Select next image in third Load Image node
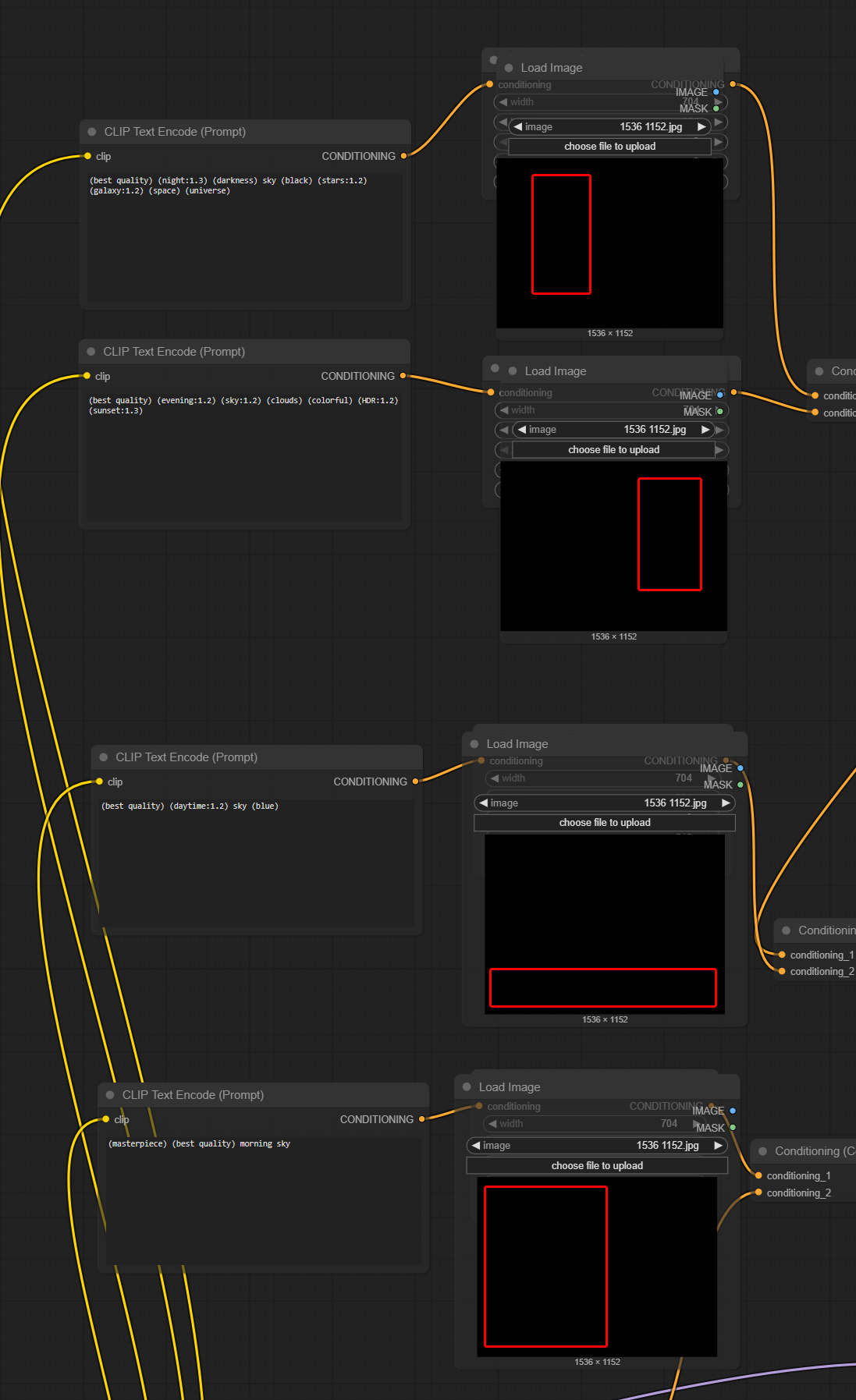Screen dimensions: 856x1400 pyautogui.click(x=726, y=803)
